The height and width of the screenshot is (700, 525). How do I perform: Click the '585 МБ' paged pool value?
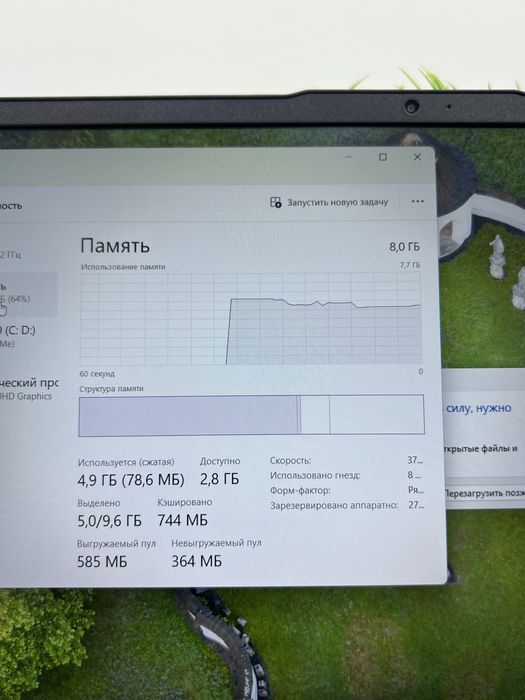click(102, 562)
